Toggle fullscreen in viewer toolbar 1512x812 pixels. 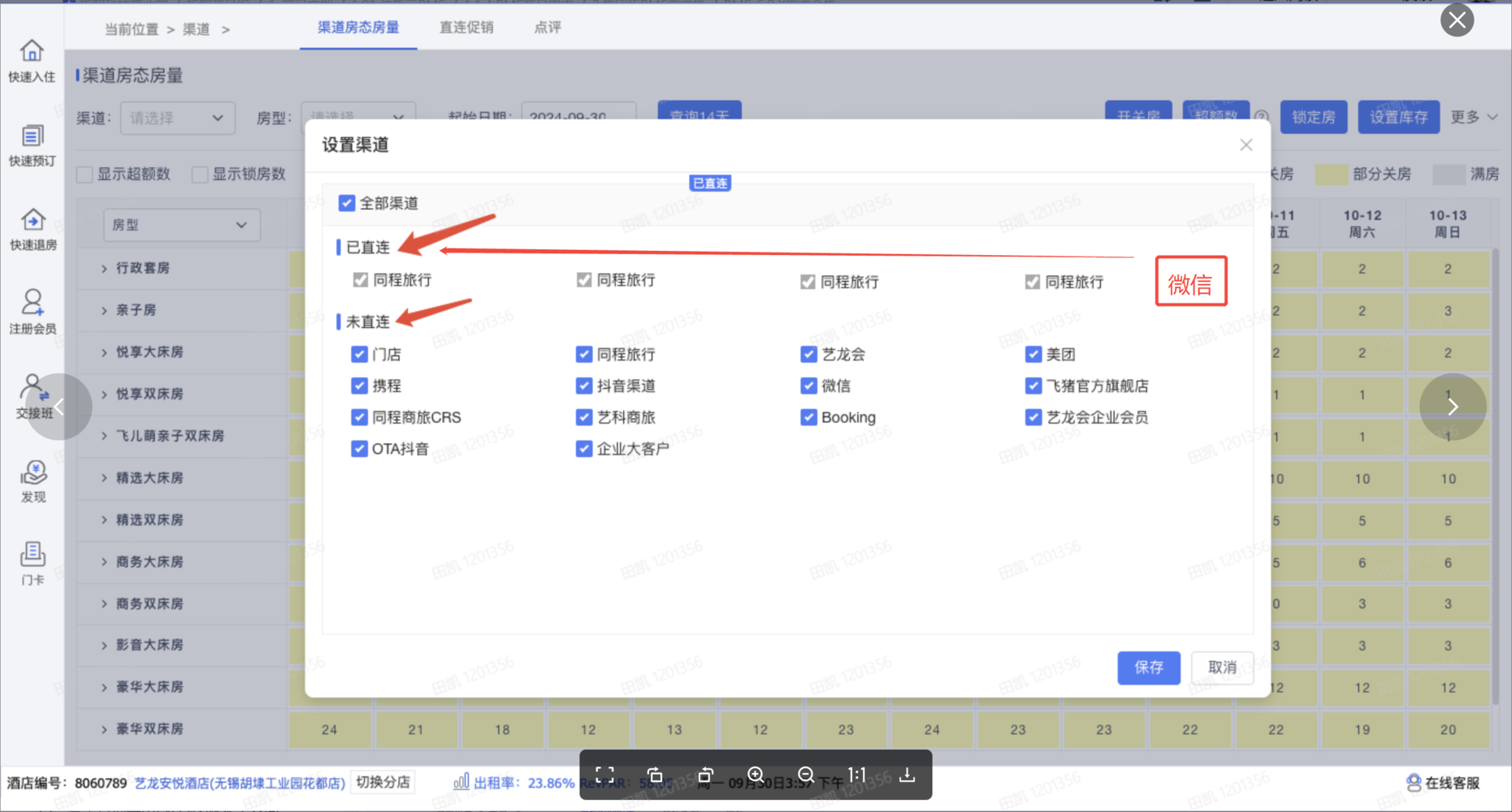pyautogui.click(x=604, y=775)
